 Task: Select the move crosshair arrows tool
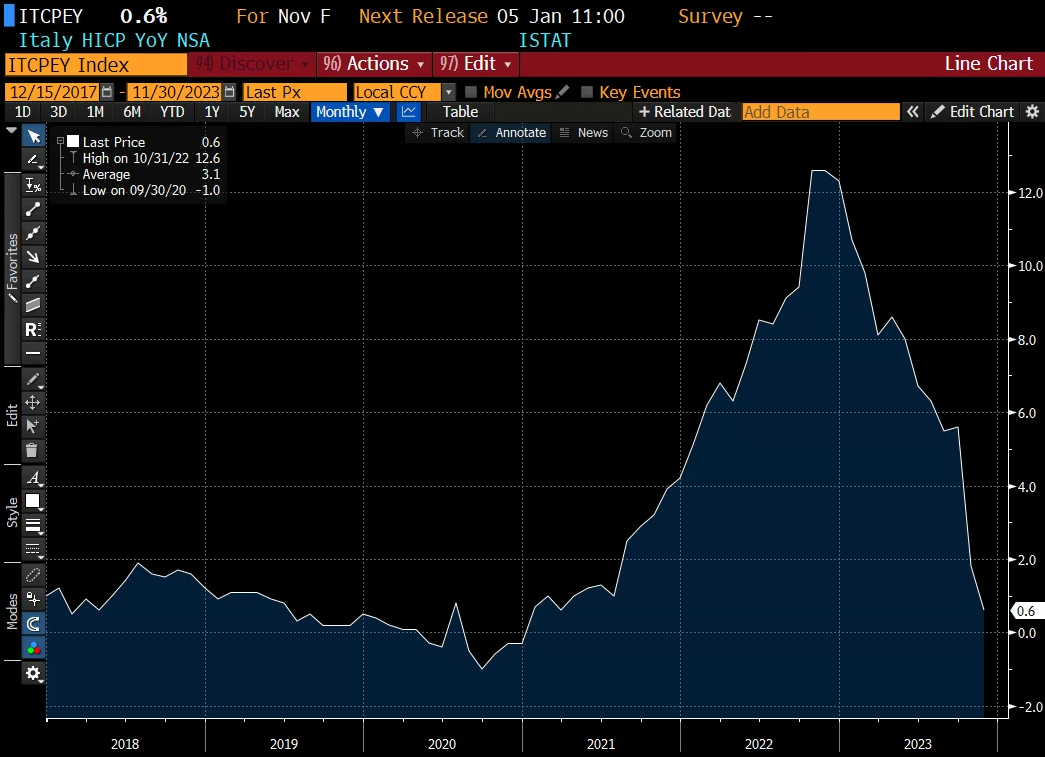pyautogui.click(x=33, y=402)
